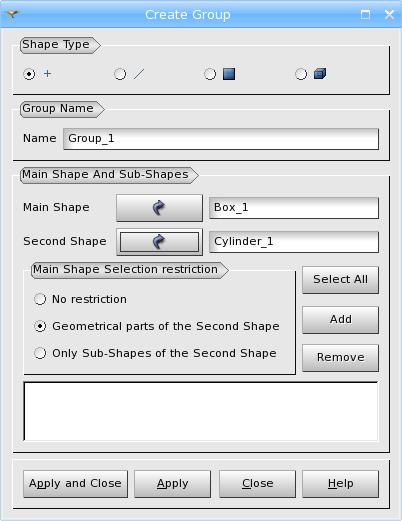Select the face shape type square icon

tap(229, 74)
